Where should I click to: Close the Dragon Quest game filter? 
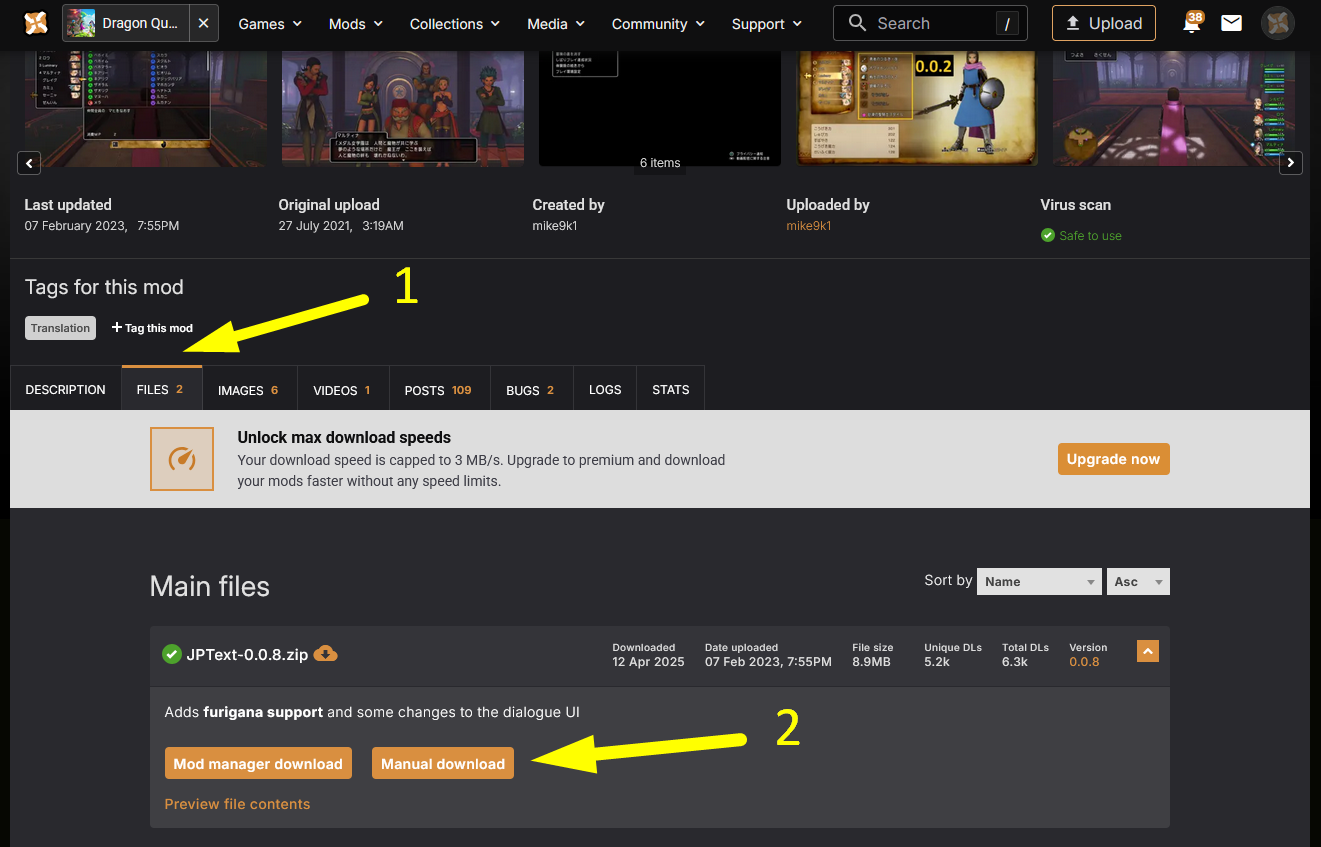(x=203, y=23)
